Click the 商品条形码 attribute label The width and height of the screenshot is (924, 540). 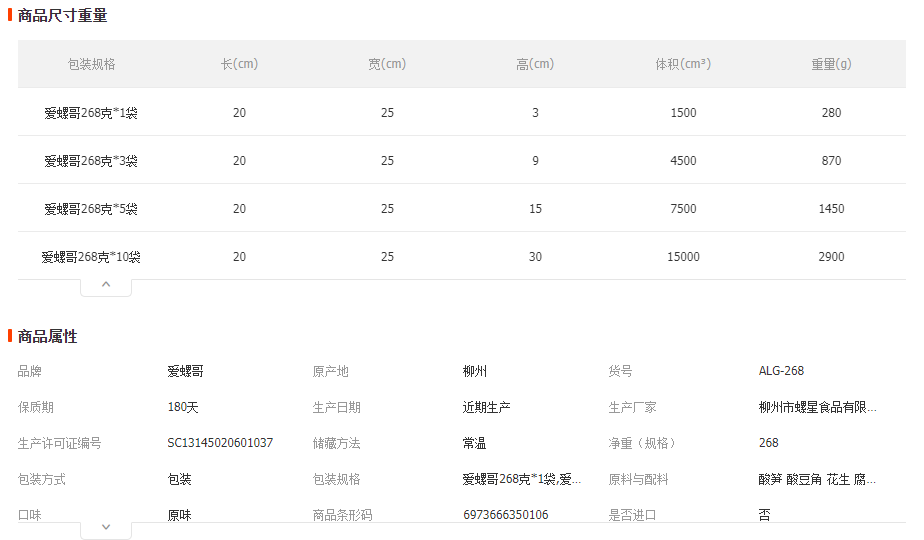(342, 515)
